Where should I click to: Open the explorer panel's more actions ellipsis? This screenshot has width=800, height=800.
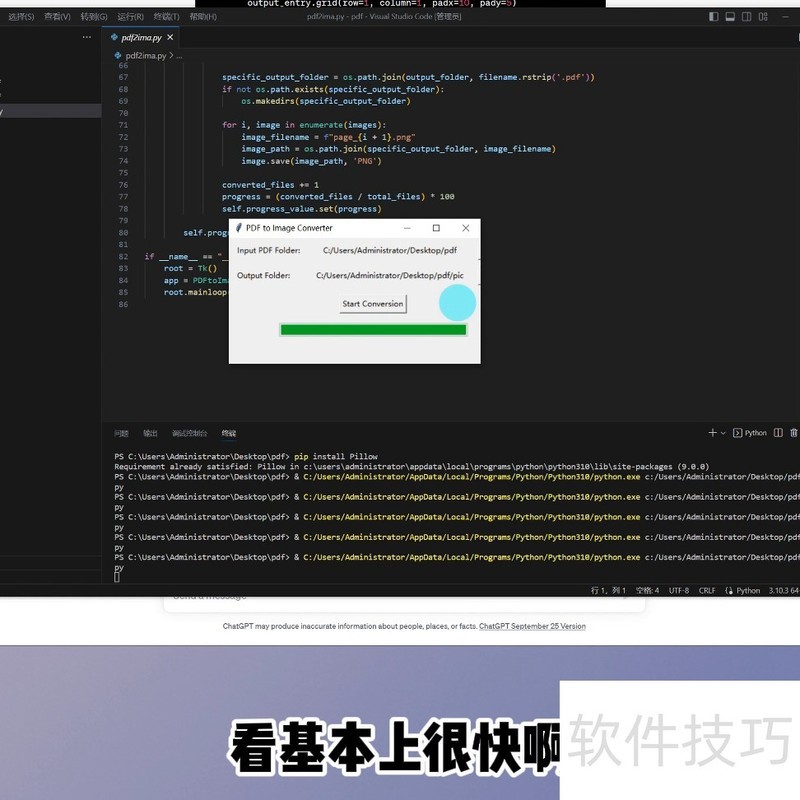point(86,37)
